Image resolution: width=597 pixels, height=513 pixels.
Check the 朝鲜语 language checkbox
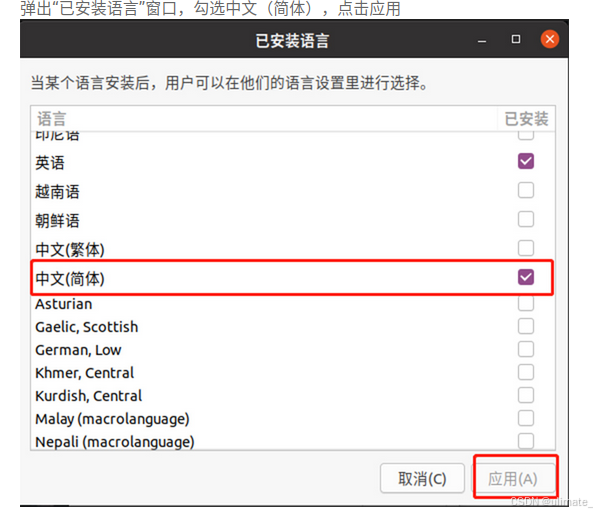(x=526, y=219)
